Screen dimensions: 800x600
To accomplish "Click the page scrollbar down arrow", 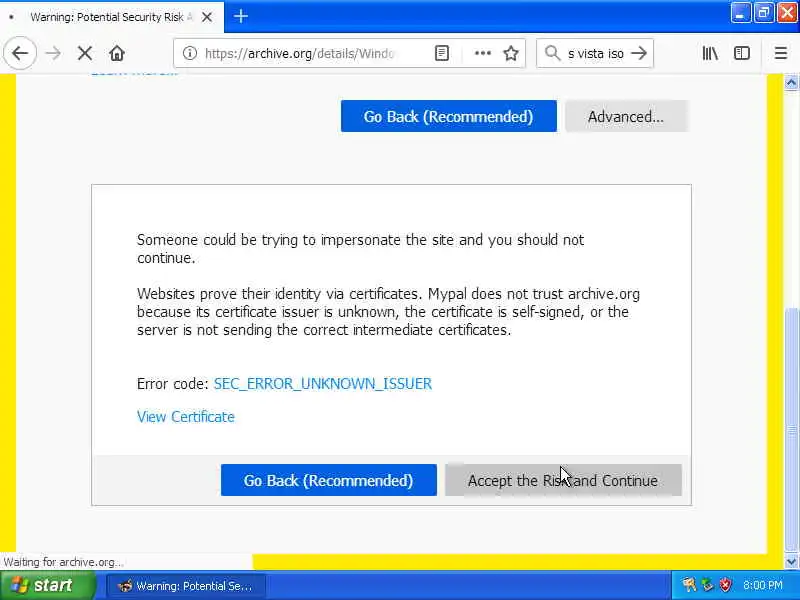I will tap(791, 562).
